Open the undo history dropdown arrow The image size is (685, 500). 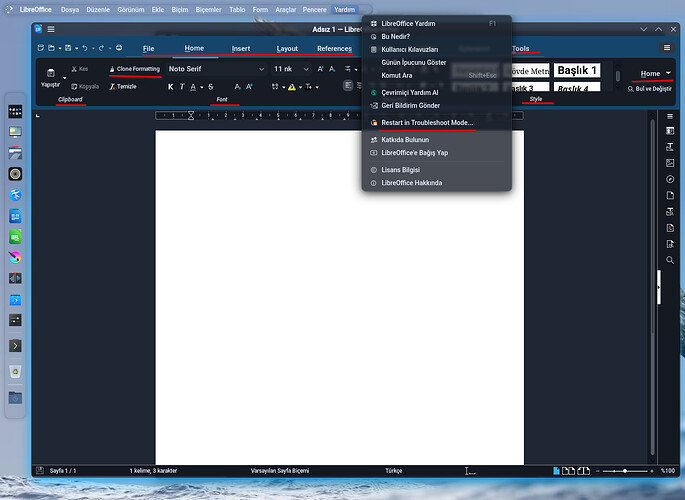[93, 48]
